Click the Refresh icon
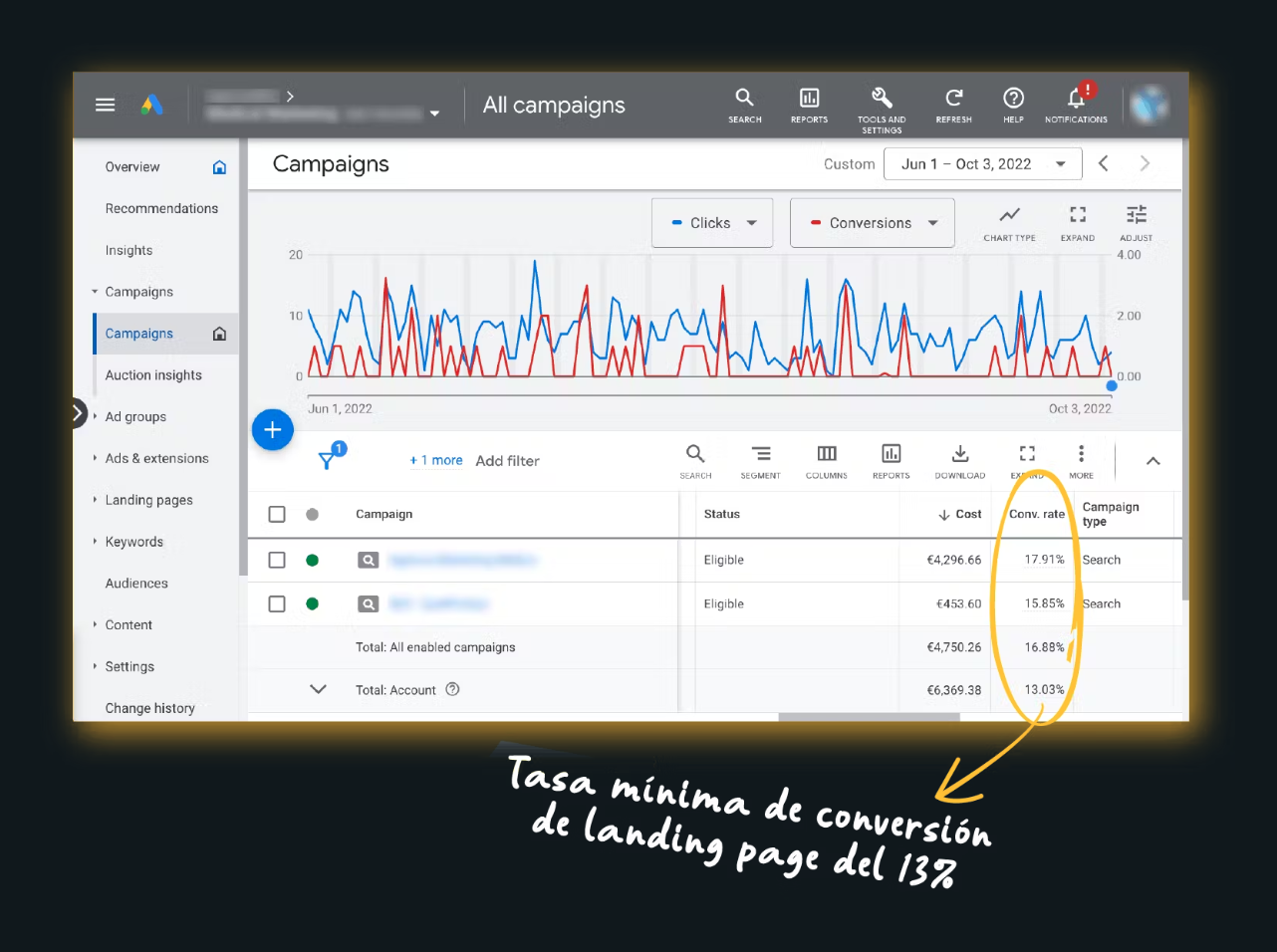 [x=953, y=99]
